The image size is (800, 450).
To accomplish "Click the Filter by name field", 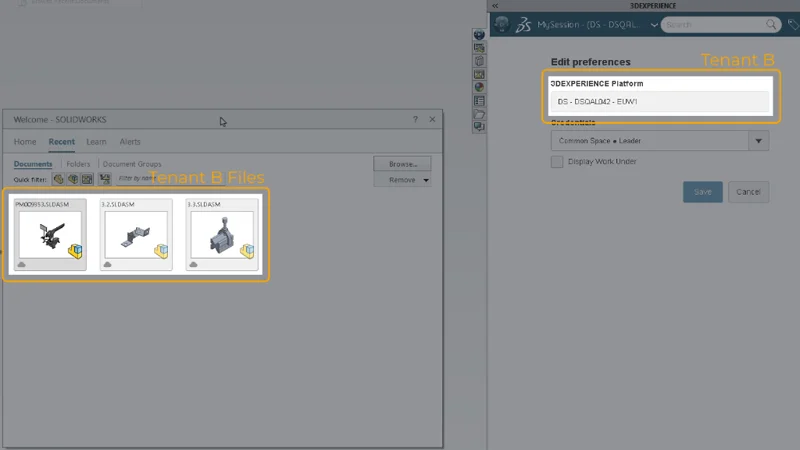I will click(128, 179).
